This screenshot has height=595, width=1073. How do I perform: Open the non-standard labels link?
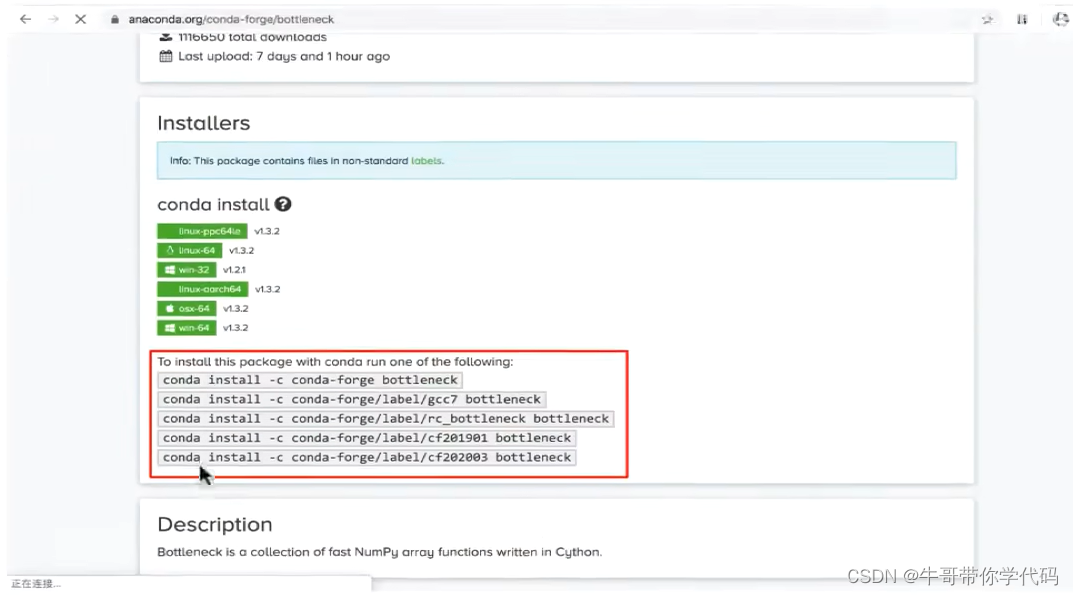426,161
